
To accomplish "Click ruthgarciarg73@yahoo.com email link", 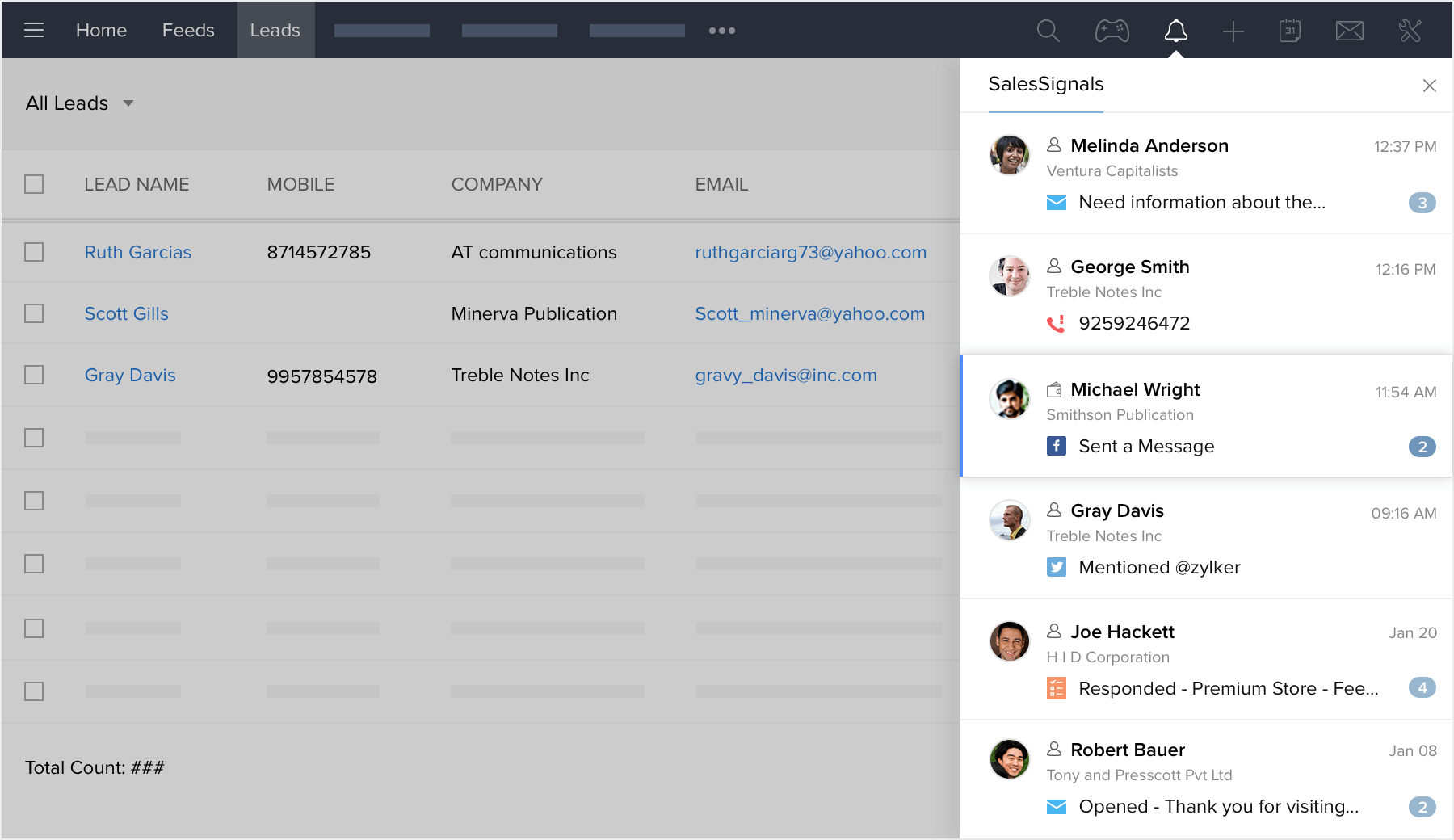I will click(810, 252).
